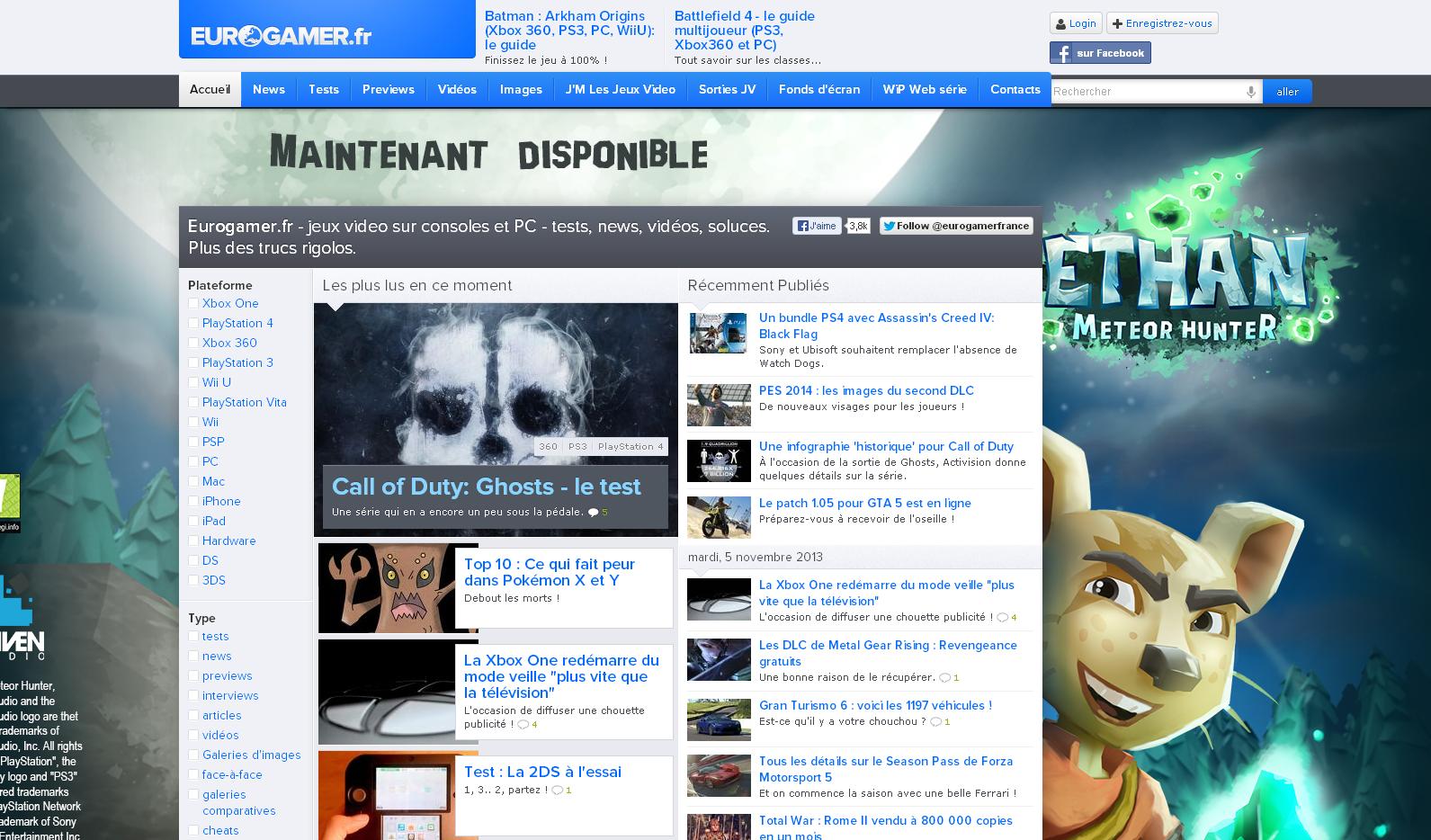
Task: Click the 'Galeries d'images' type label
Action: (252, 755)
